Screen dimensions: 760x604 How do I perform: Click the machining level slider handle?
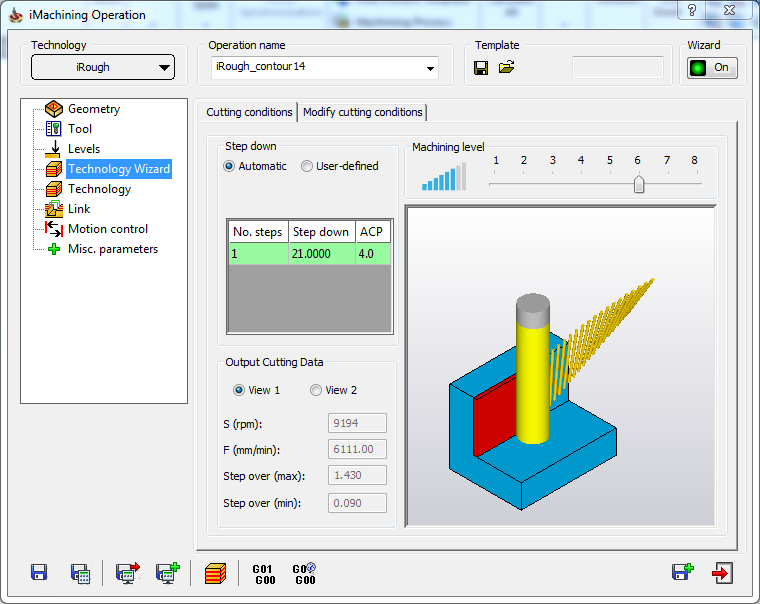tap(639, 184)
